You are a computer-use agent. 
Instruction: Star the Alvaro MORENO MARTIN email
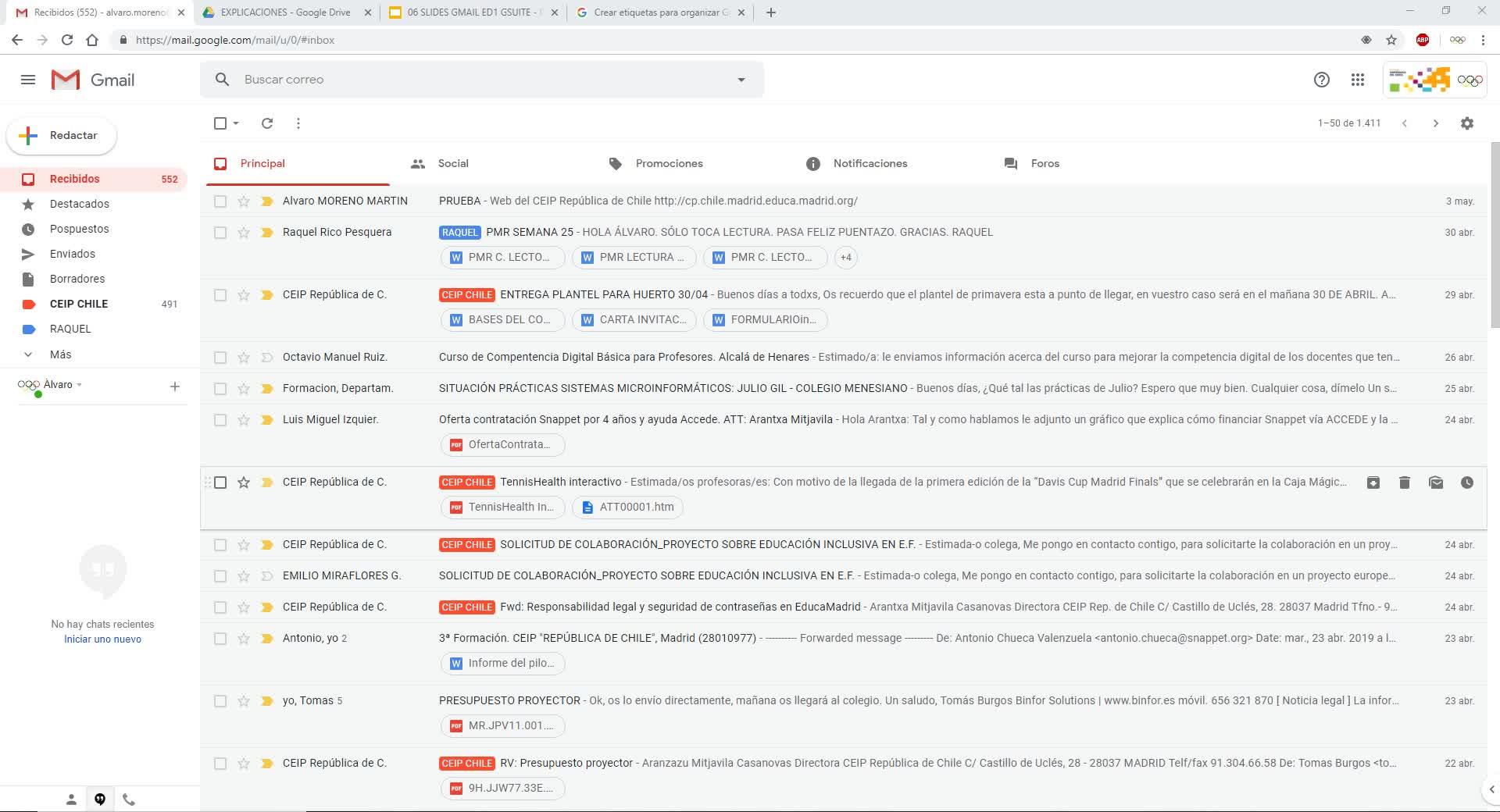[244, 201]
